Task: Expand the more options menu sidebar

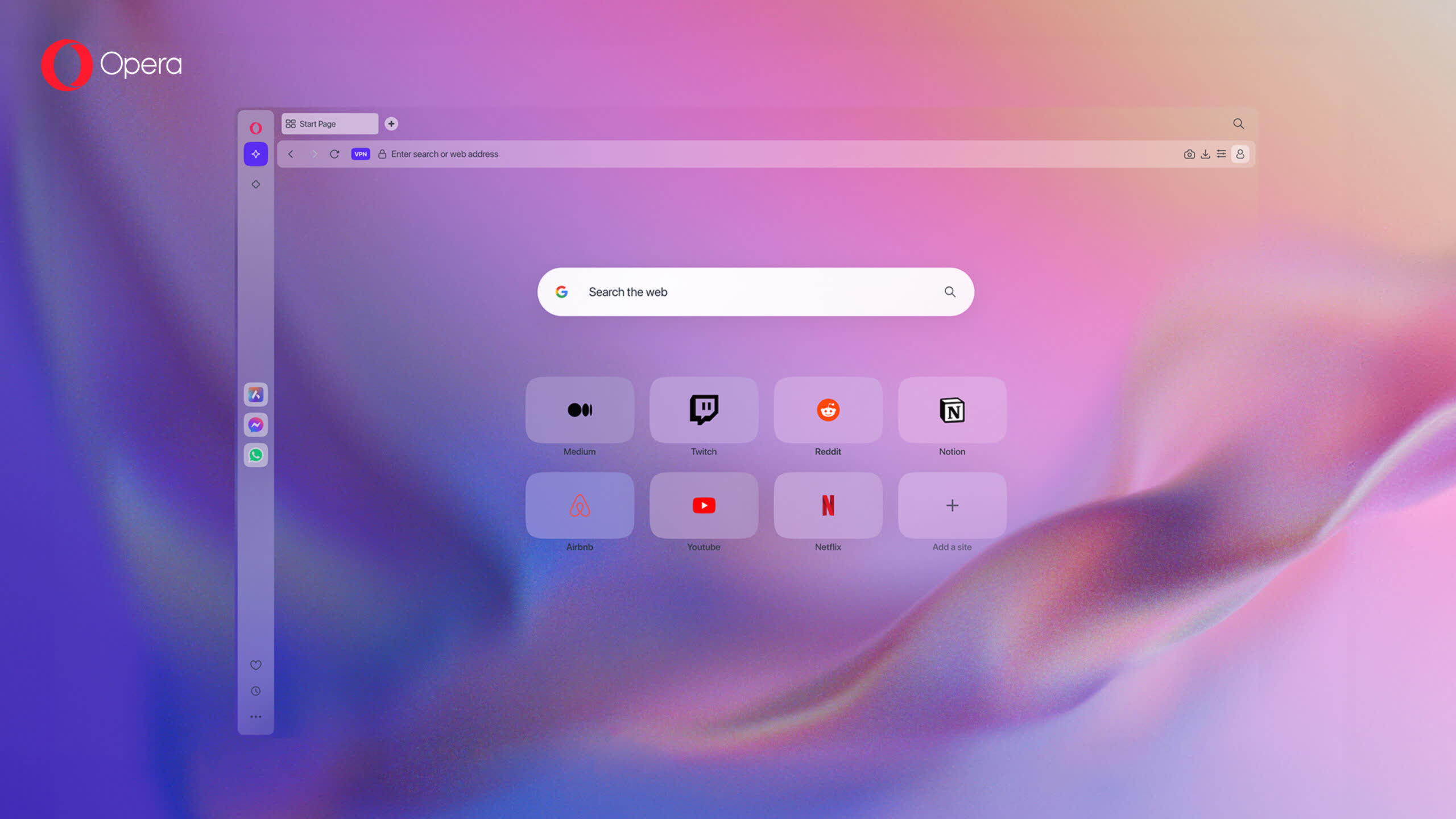Action: click(x=255, y=717)
